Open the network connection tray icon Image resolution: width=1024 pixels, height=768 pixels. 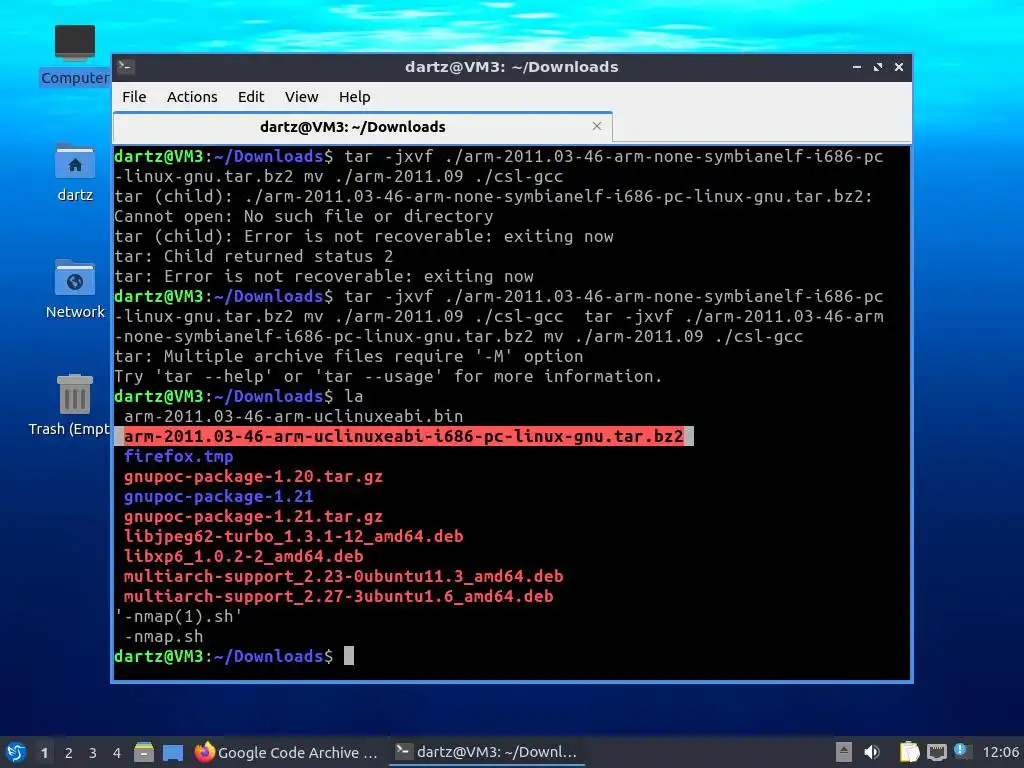(x=936, y=752)
